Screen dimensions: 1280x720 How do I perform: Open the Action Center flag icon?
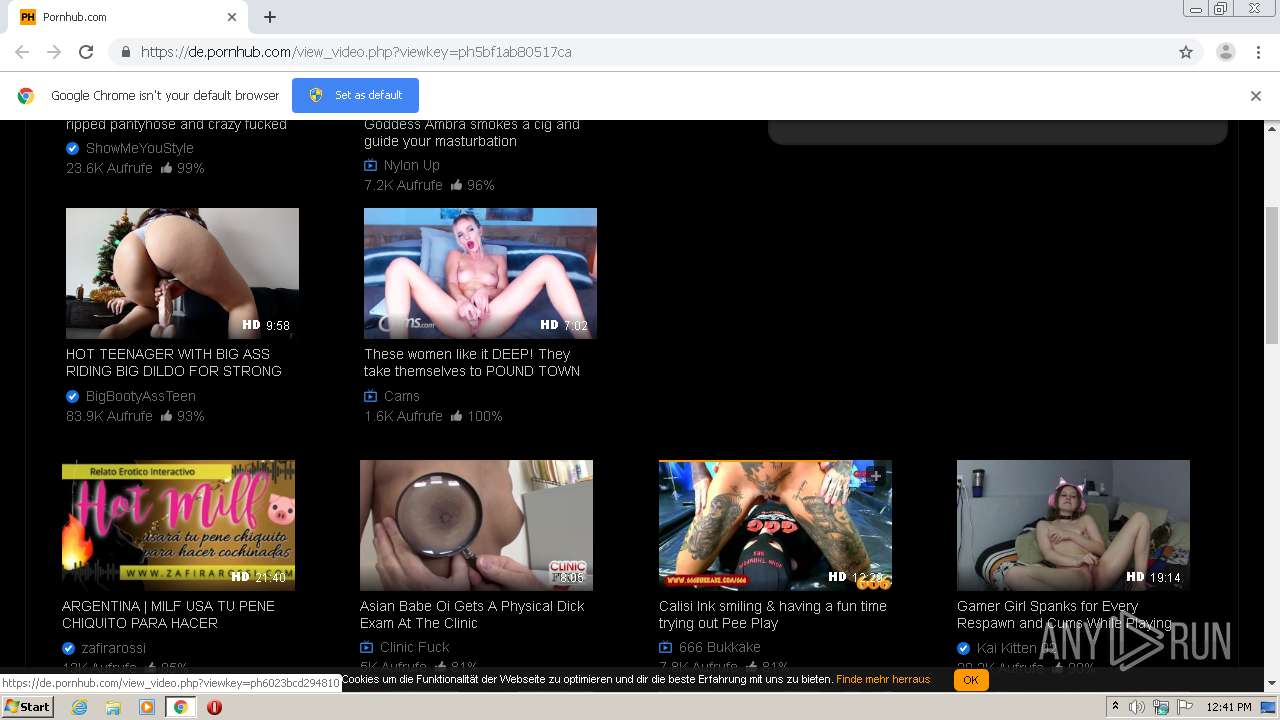[x=1184, y=707]
